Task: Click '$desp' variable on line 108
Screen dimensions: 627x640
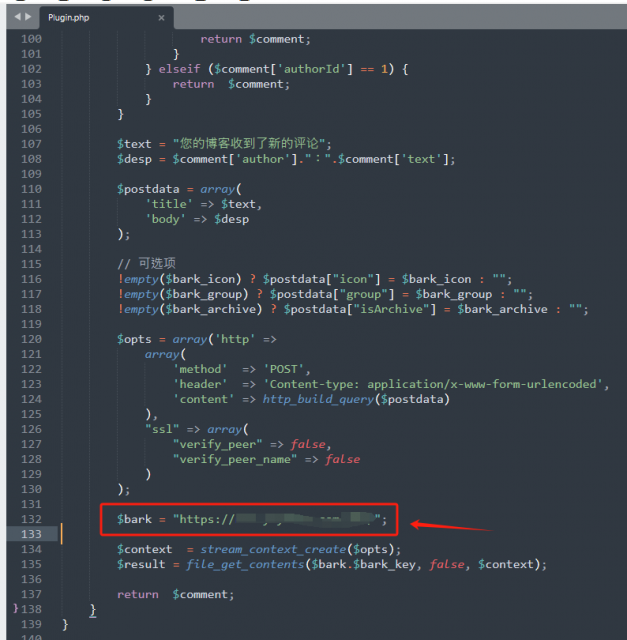Action: 134,159
